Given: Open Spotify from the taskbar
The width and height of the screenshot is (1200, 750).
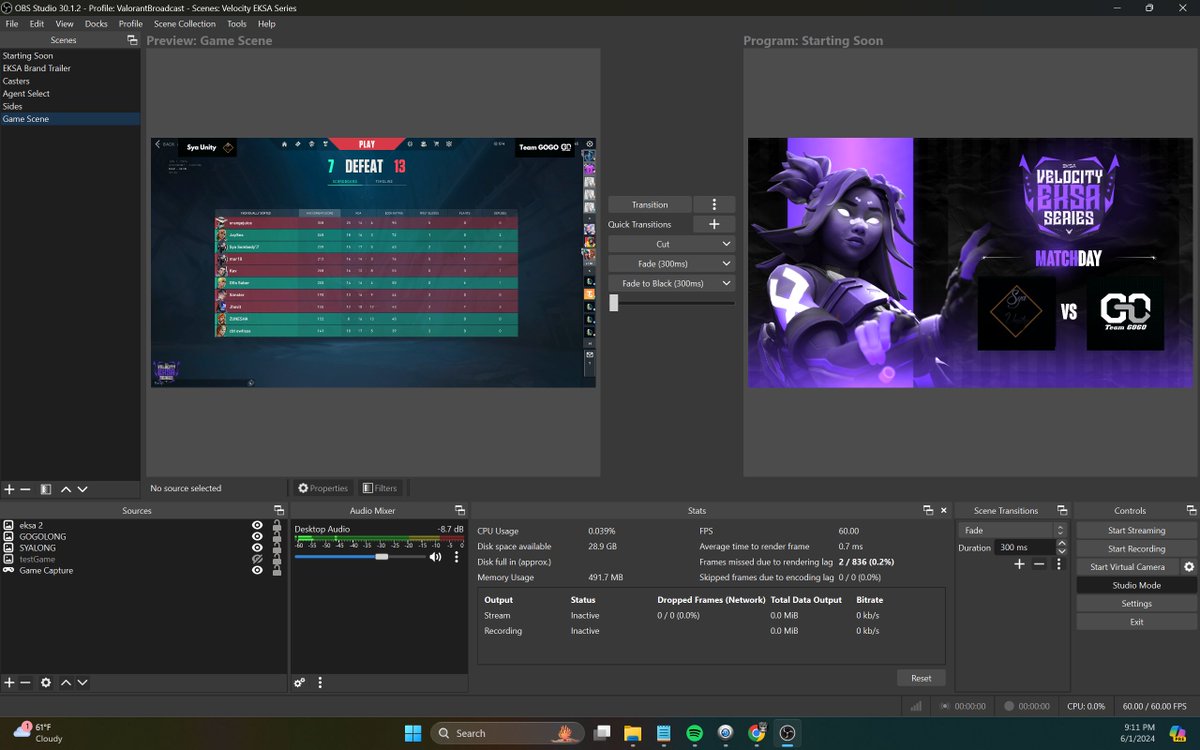Looking at the screenshot, I should click(x=694, y=733).
